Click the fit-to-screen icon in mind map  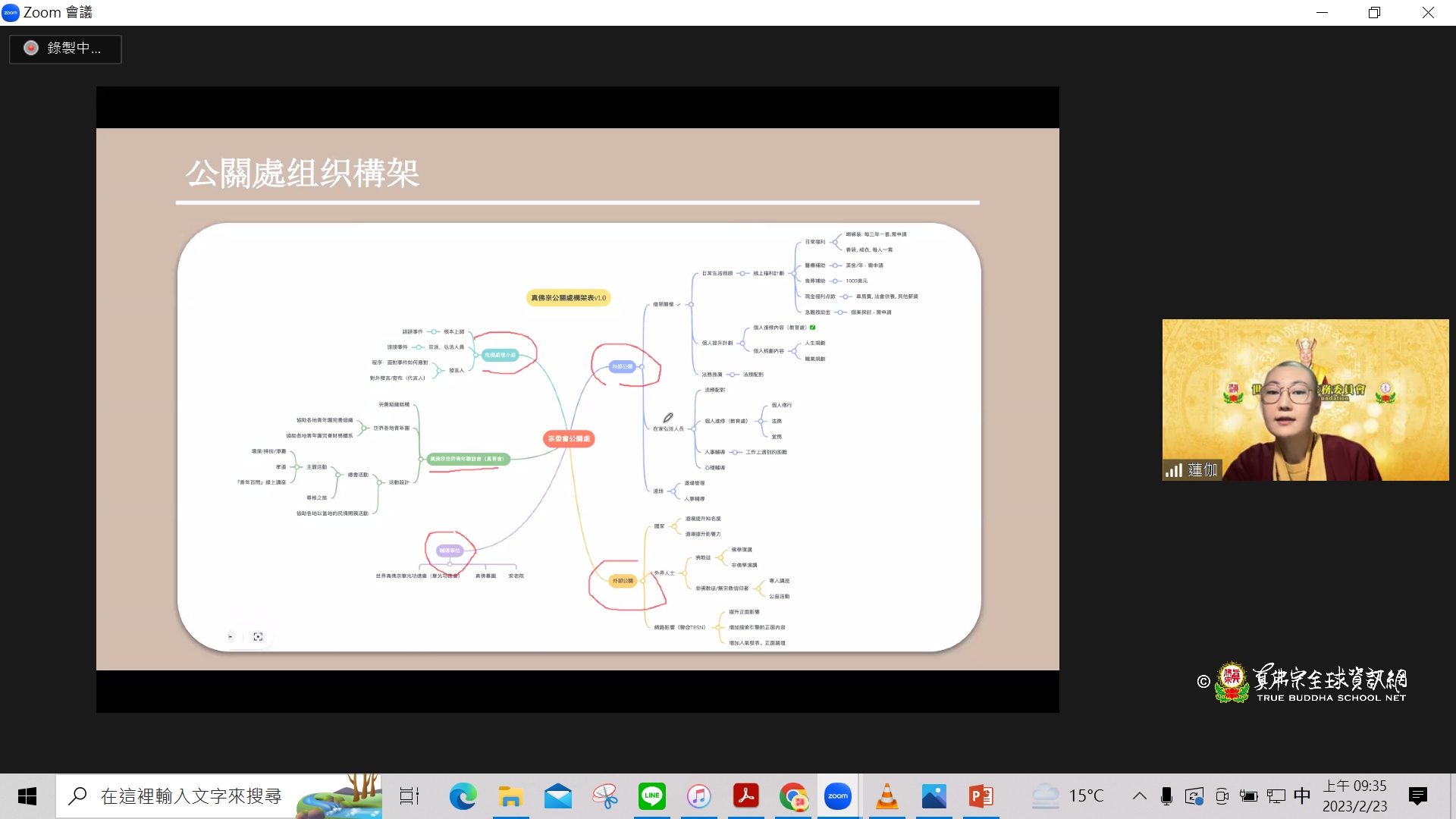(x=258, y=637)
